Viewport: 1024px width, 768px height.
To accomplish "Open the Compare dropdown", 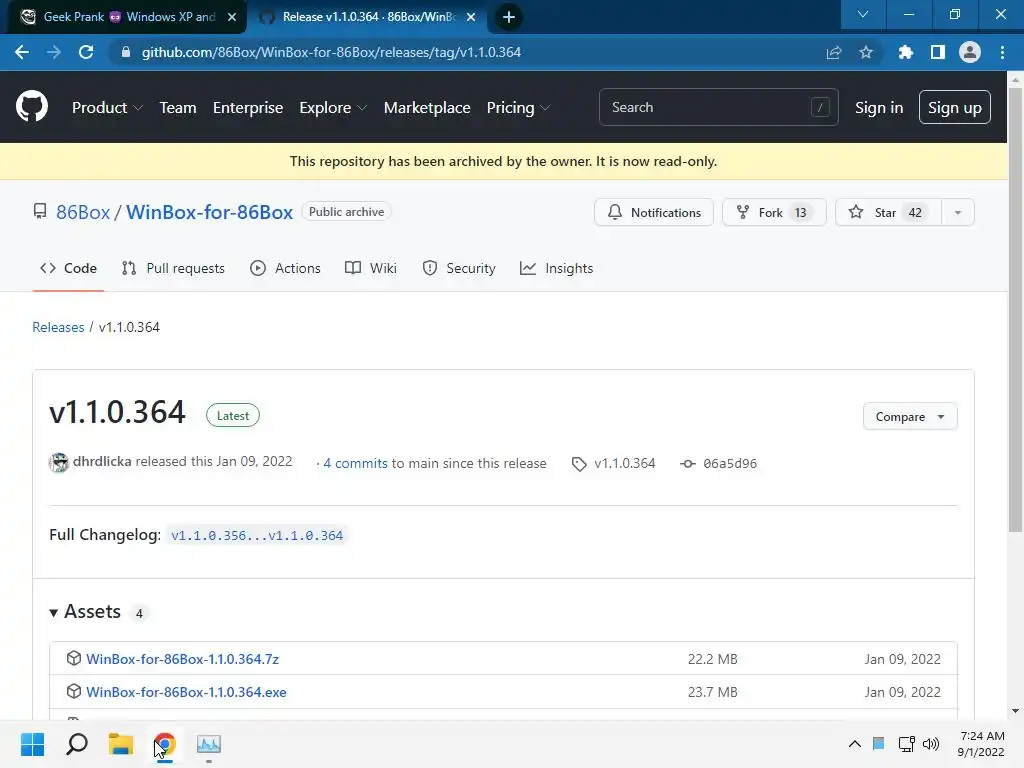I will [910, 417].
